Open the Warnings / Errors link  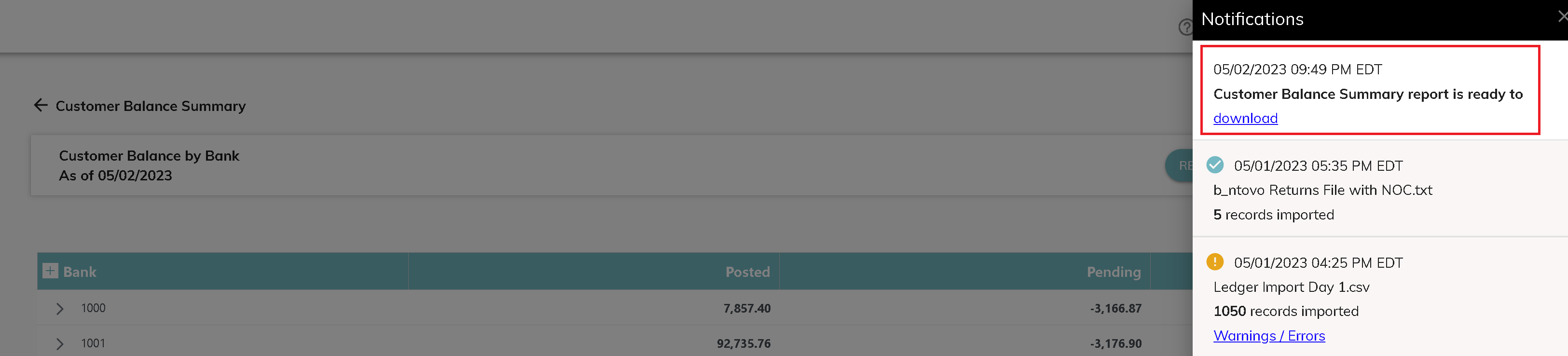[1268, 336]
